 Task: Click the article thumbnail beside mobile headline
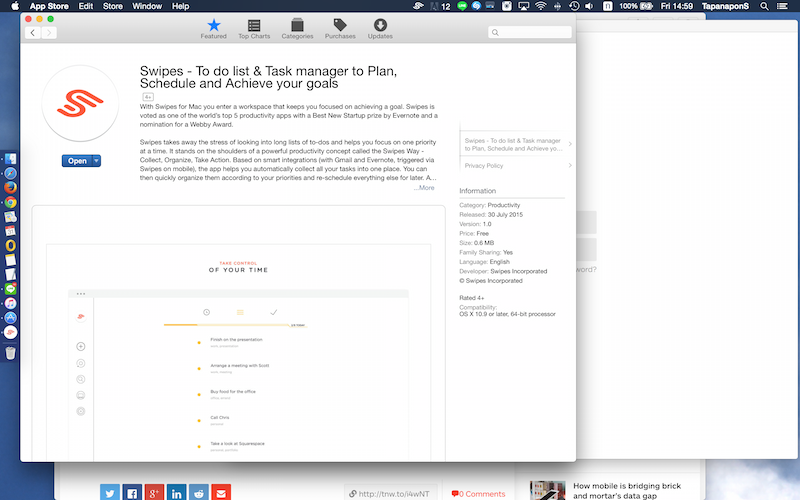click(547, 490)
